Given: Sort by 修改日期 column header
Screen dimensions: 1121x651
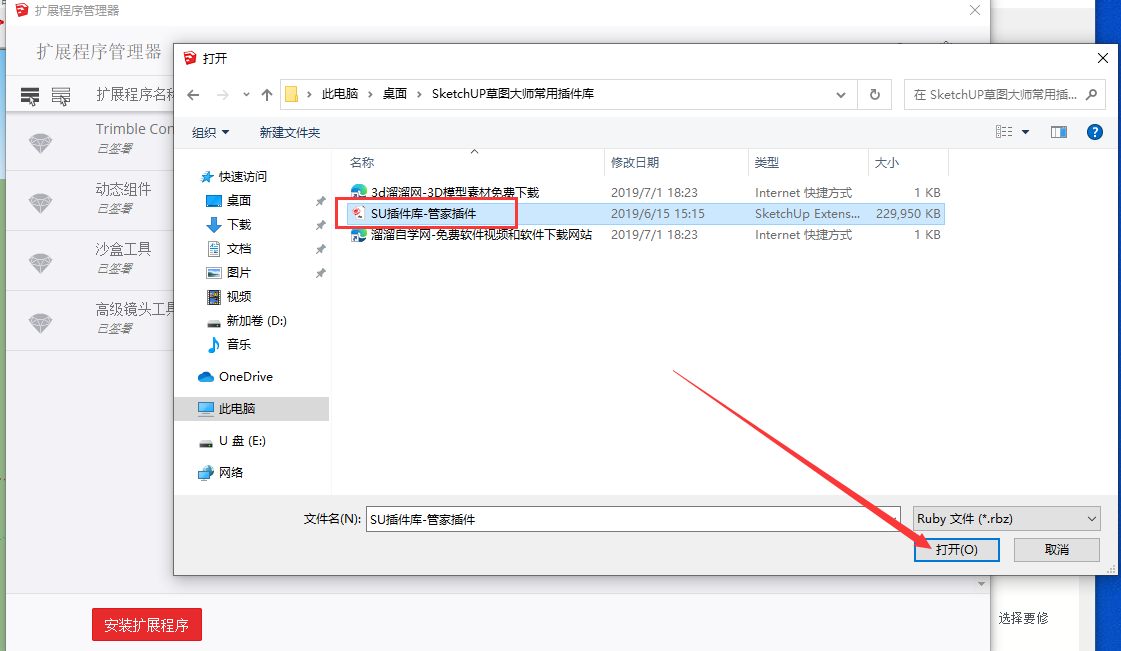Looking at the screenshot, I should click(635, 162).
